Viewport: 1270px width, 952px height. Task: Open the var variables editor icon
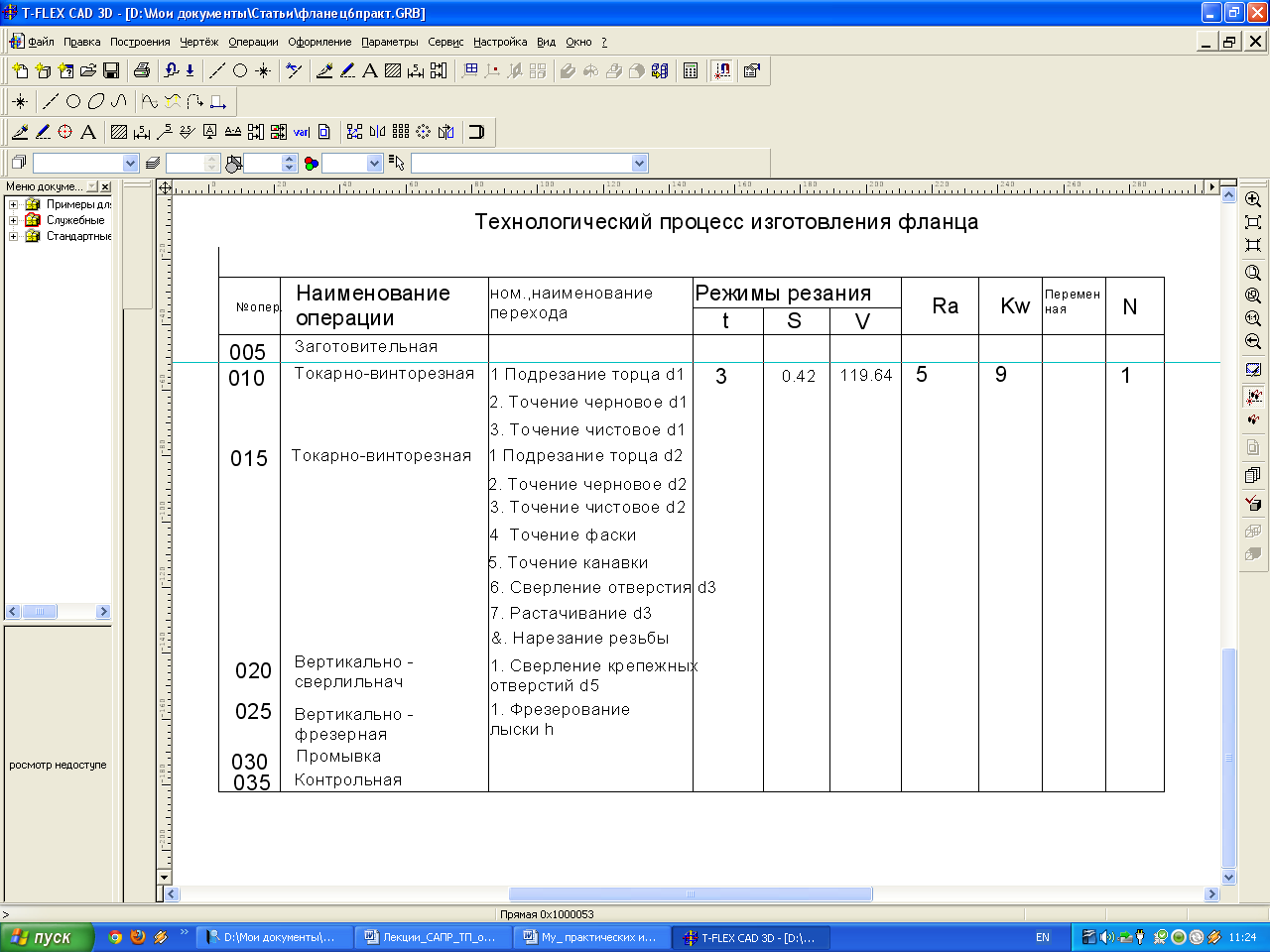coord(301,132)
